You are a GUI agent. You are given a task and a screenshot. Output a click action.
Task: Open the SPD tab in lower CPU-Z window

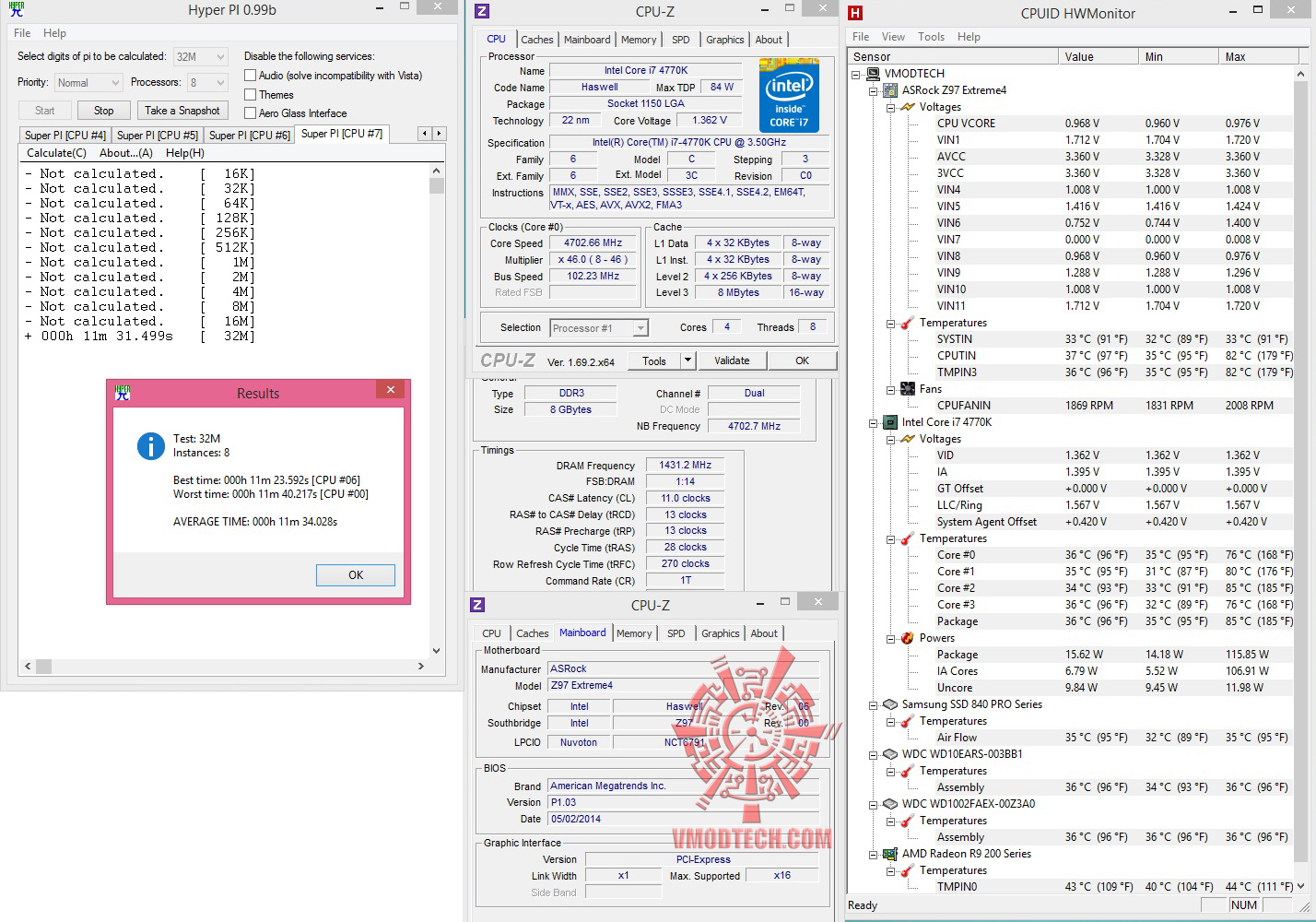676,633
